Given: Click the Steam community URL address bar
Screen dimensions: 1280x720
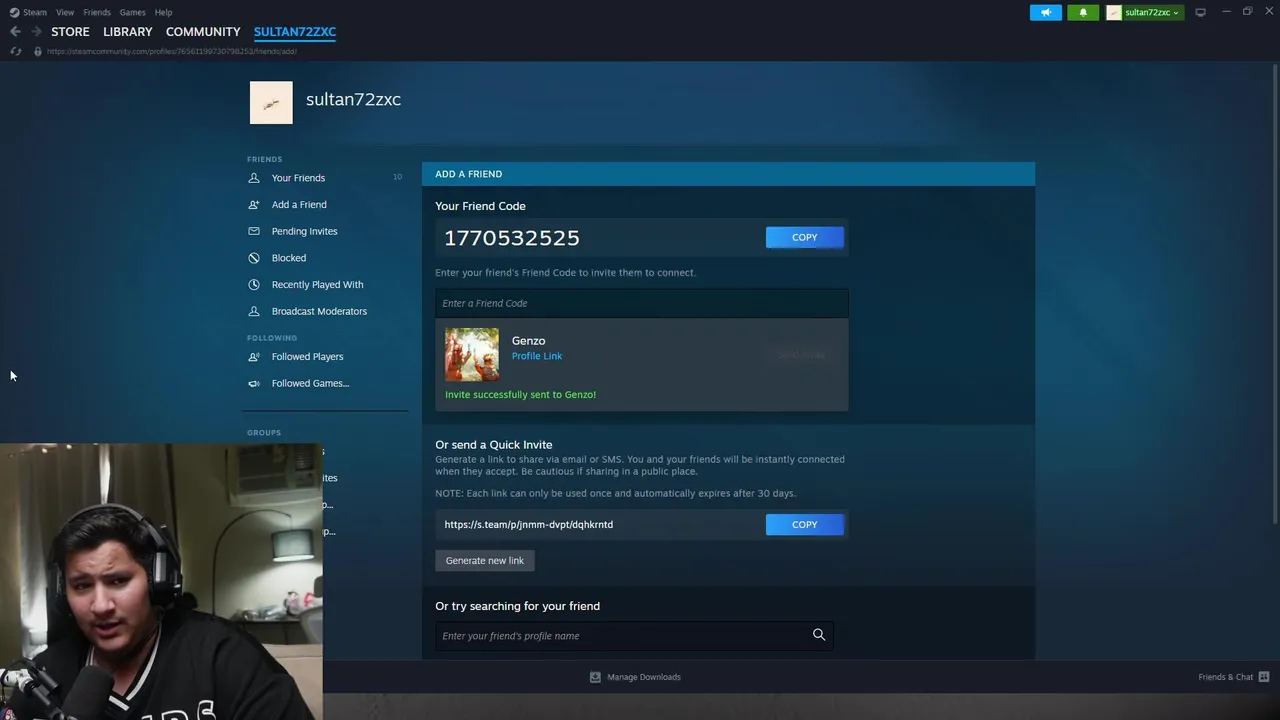Looking at the screenshot, I should 171,51.
